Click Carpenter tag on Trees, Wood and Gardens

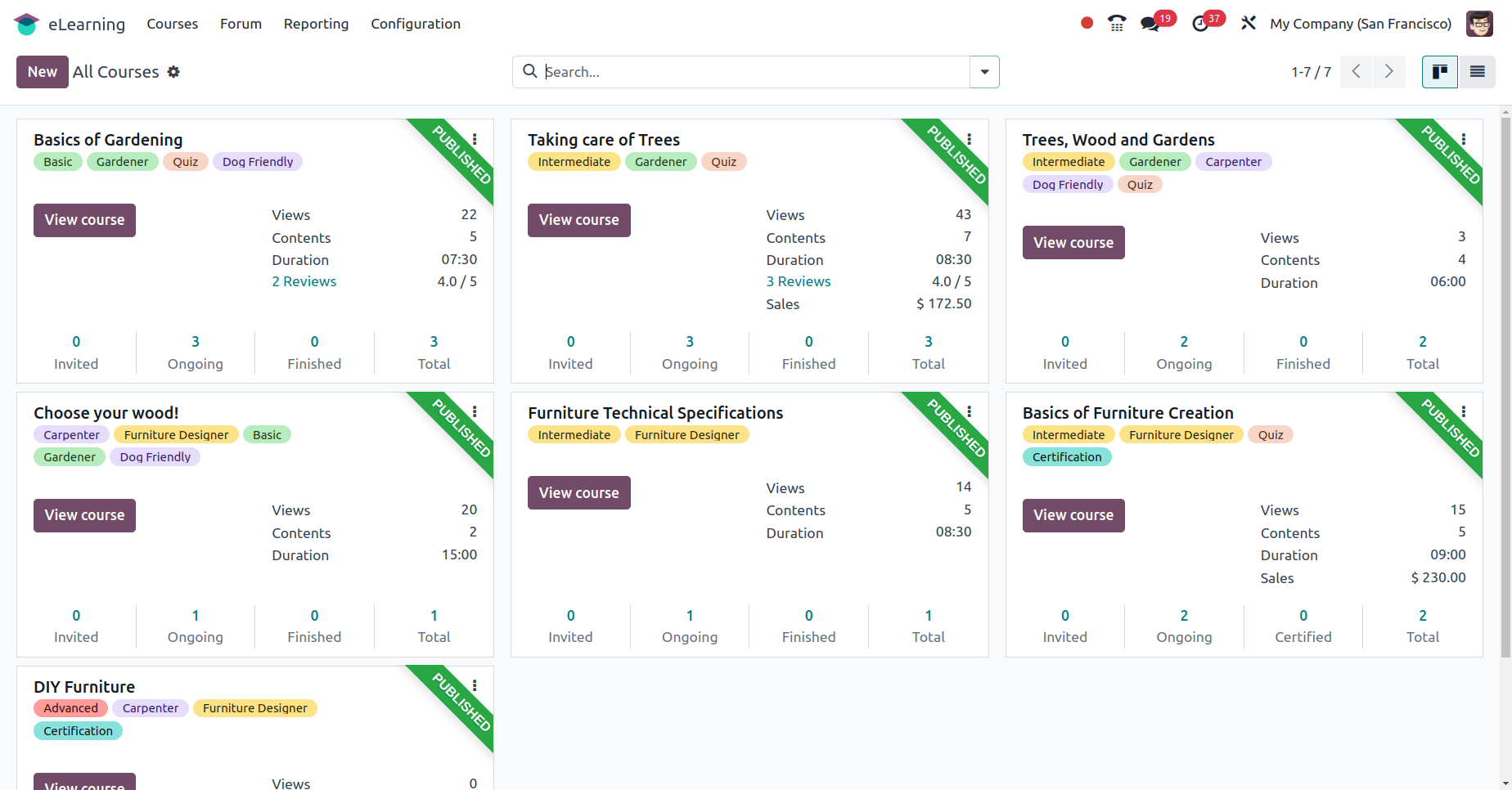[x=1233, y=162]
